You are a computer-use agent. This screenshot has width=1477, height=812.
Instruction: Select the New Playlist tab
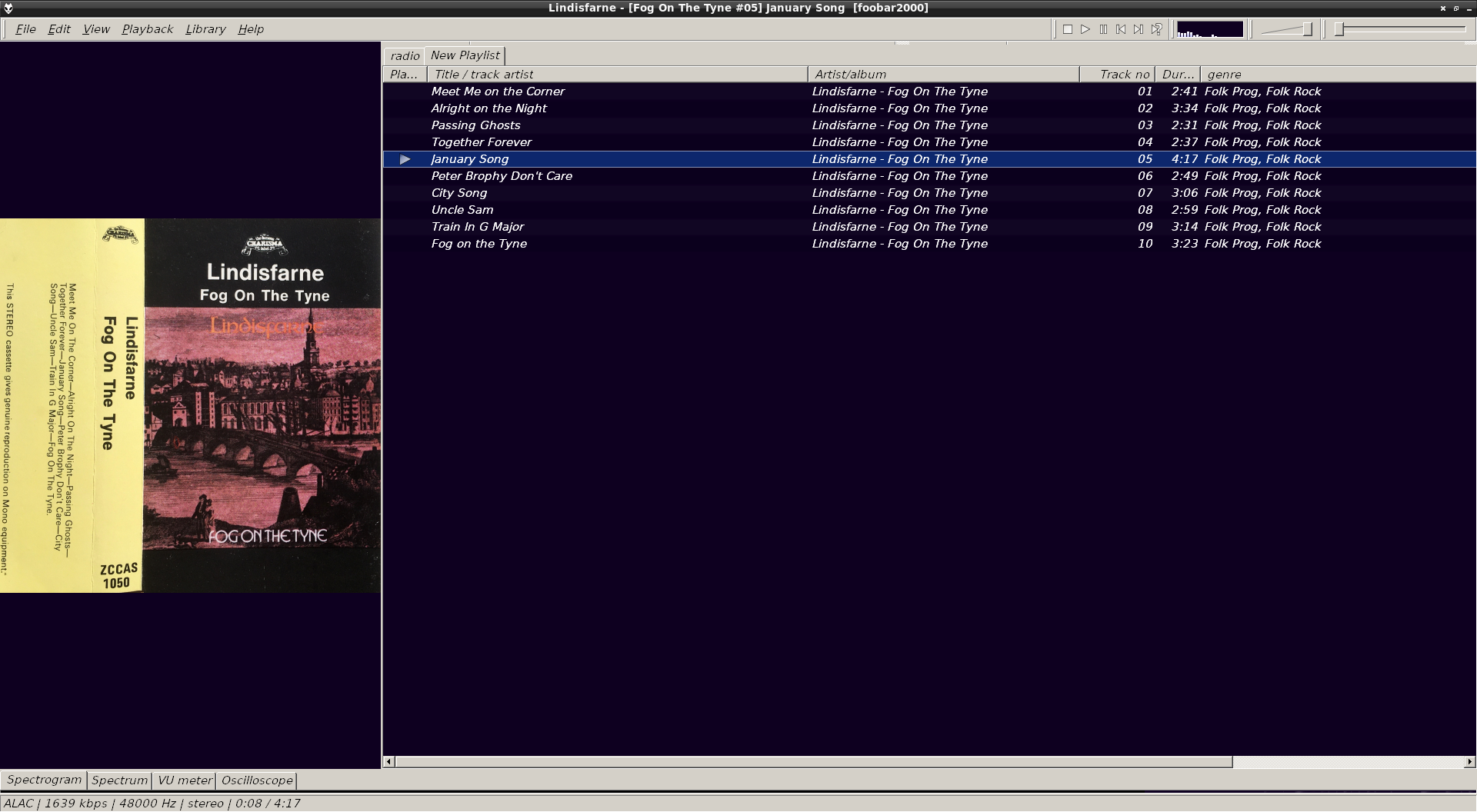pyautogui.click(x=465, y=55)
